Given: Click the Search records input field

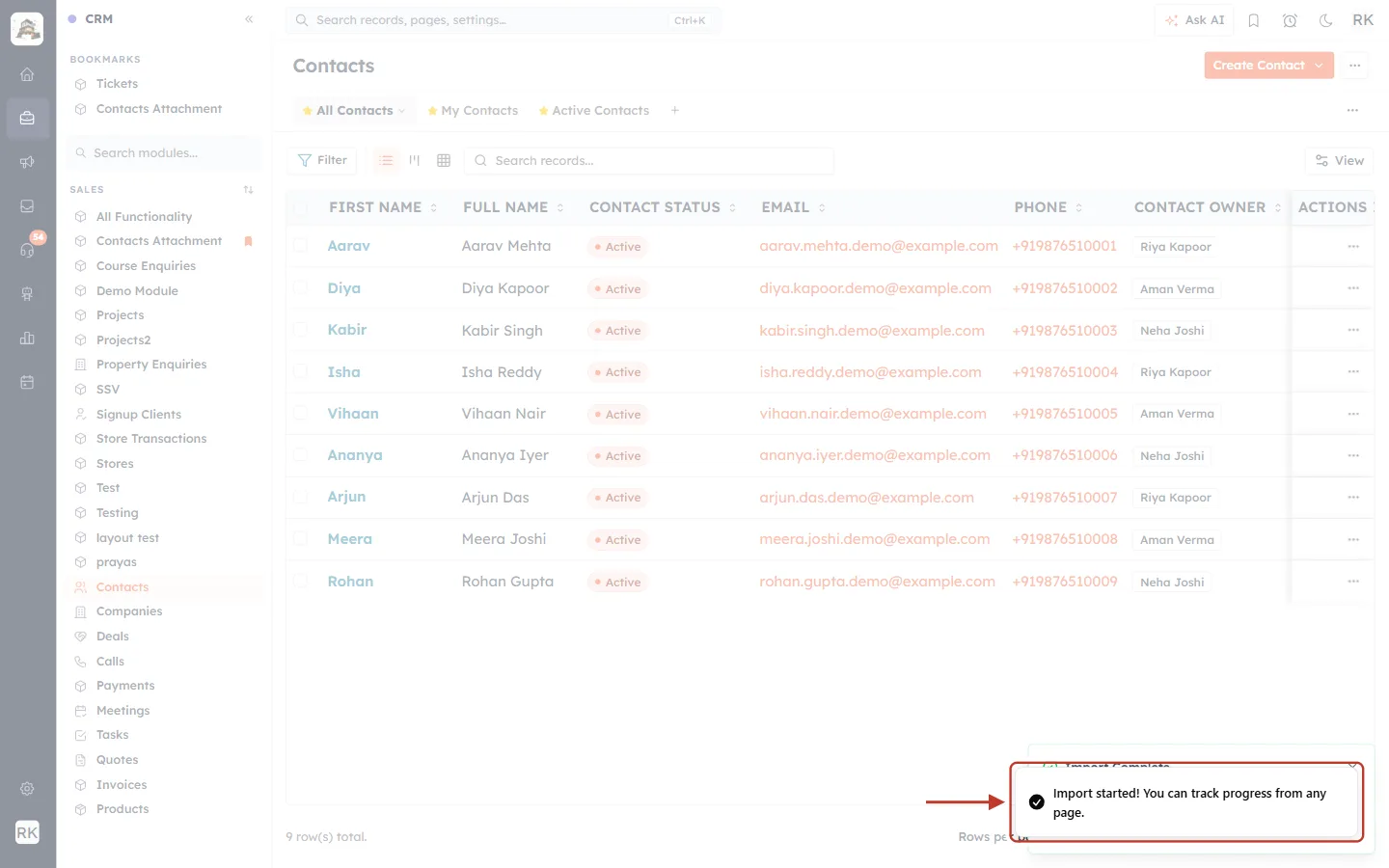Looking at the screenshot, I should click(x=649, y=160).
